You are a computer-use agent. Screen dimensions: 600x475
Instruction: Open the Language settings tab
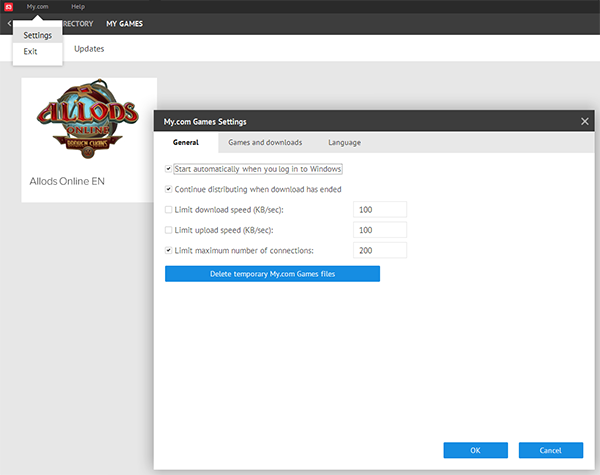(344, 142)
